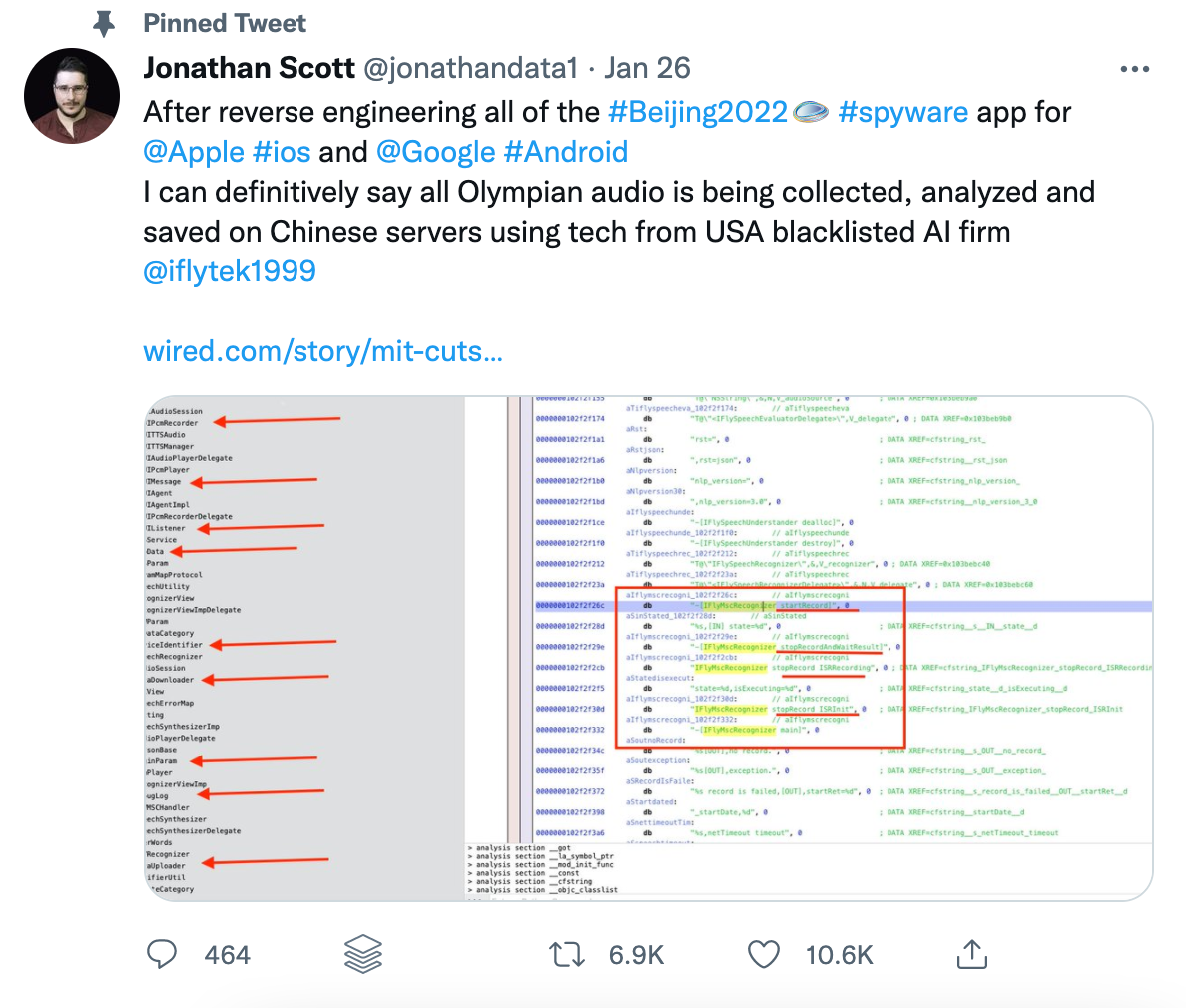1186x1008 pixels.
Task: Share the tweet via the upload icon
Action: coord(971,954)
